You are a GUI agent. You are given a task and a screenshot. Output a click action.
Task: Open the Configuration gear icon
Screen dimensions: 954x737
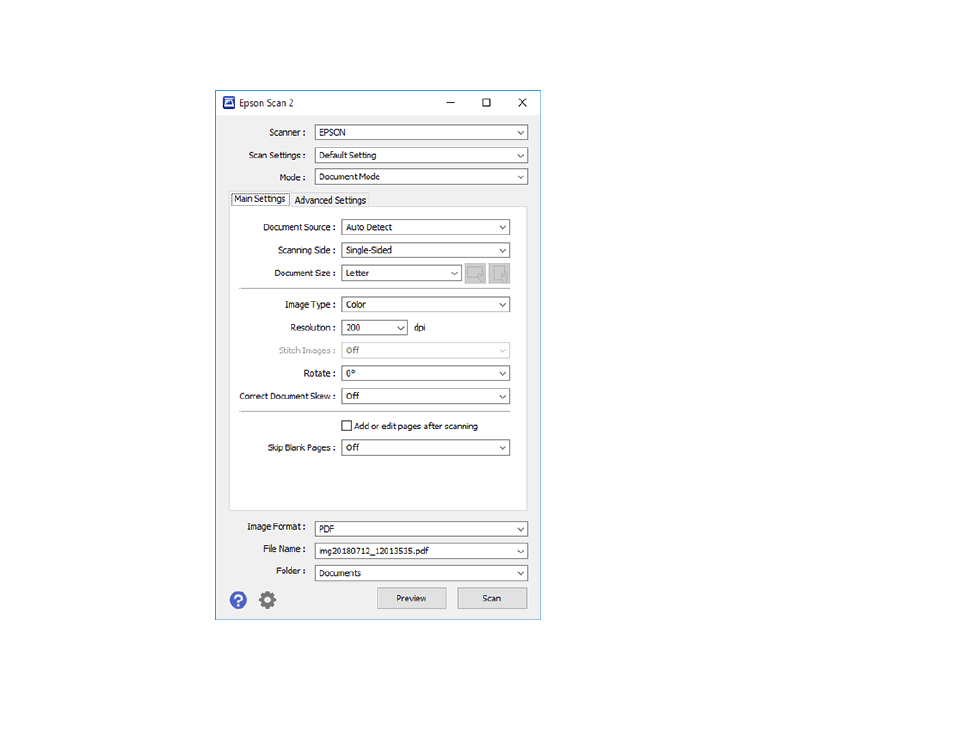coord(267,600)
